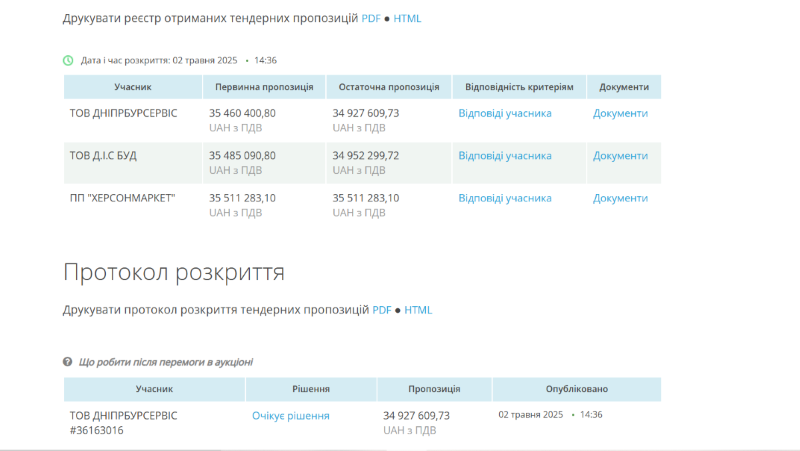Viewport: 800px width, 451px height.
Task: Open PDF of the tender opening protocol
Action: pos(382,310)
